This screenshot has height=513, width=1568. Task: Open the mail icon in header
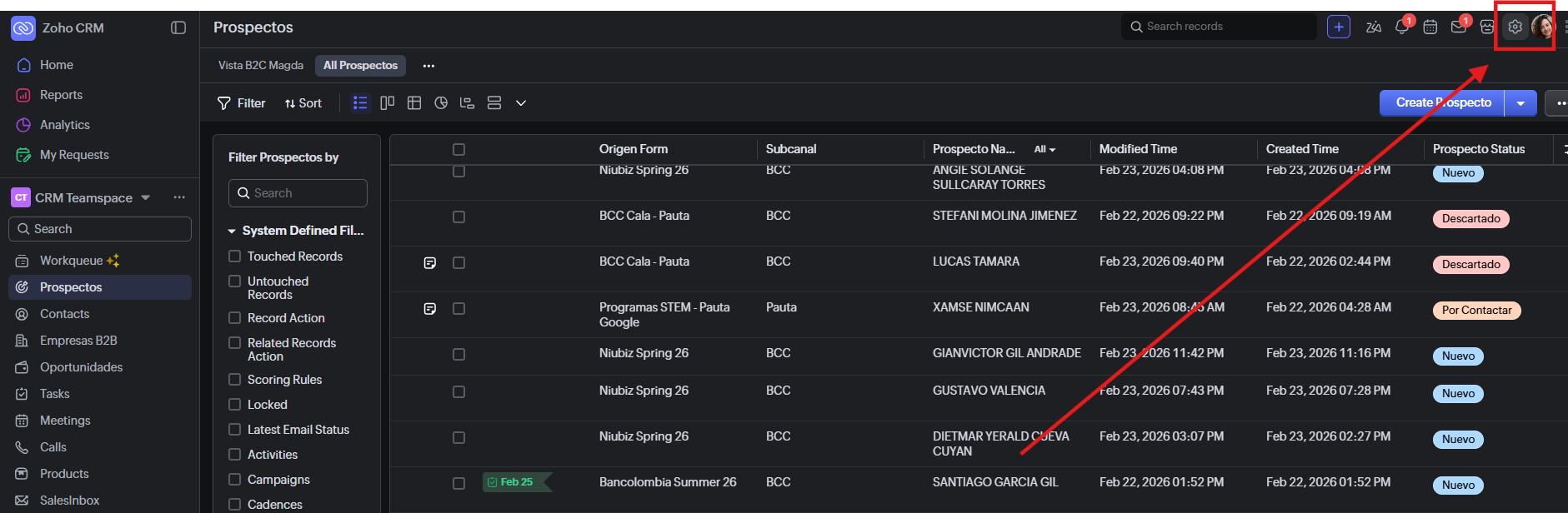point(1459,27)
